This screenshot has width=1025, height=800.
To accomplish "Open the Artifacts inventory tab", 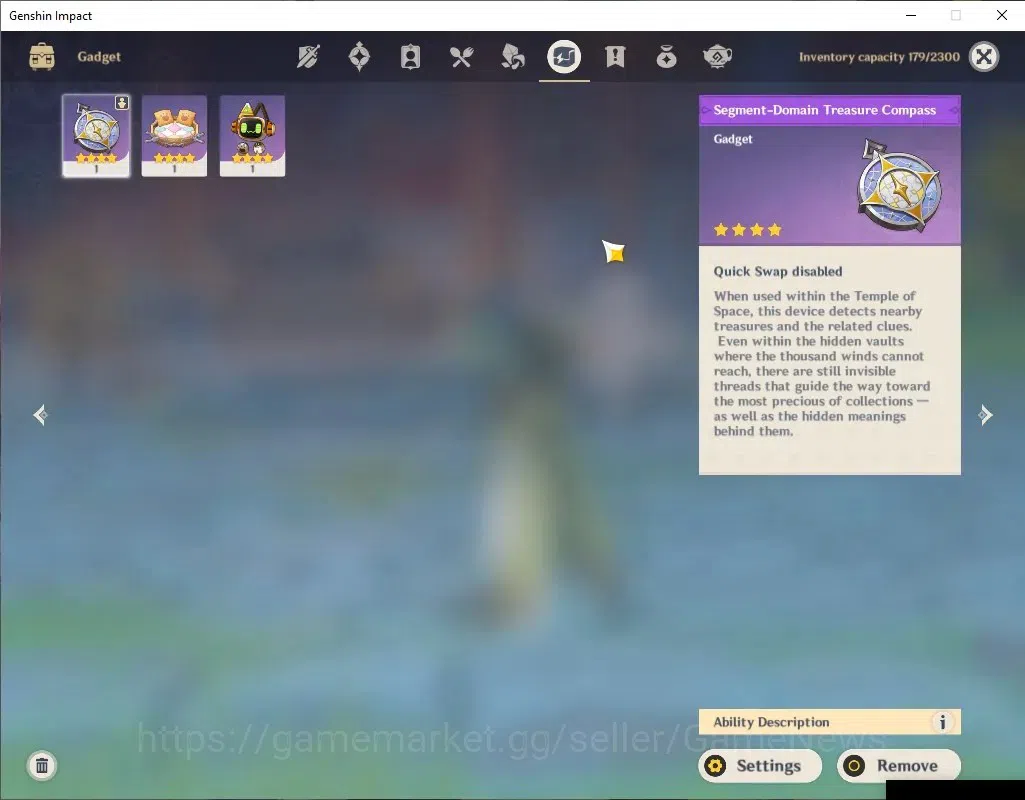I will 359,57.
